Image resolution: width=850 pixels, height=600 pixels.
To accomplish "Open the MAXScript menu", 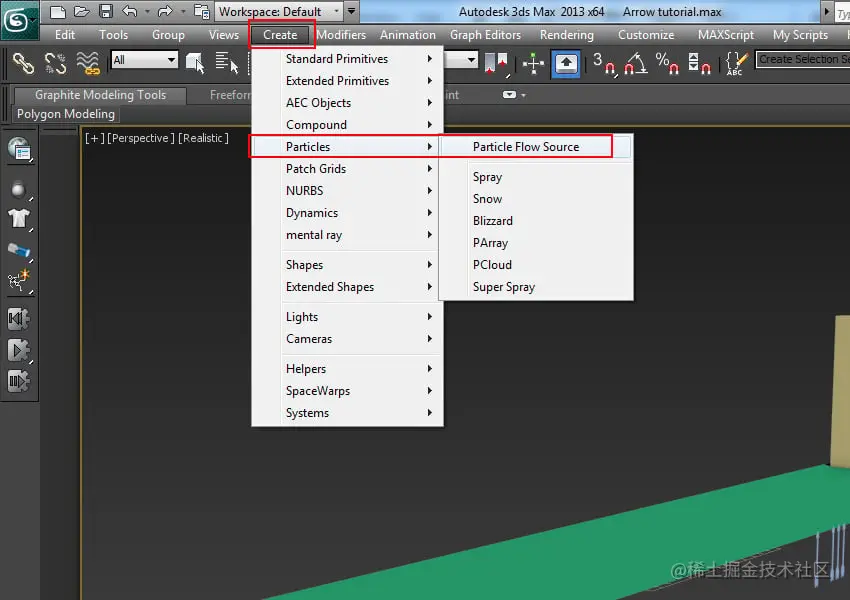I will (x=725, y=35).
